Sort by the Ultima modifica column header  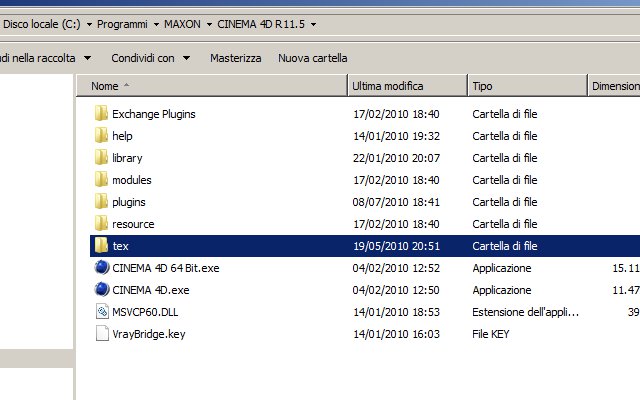(x=407, y=86)
